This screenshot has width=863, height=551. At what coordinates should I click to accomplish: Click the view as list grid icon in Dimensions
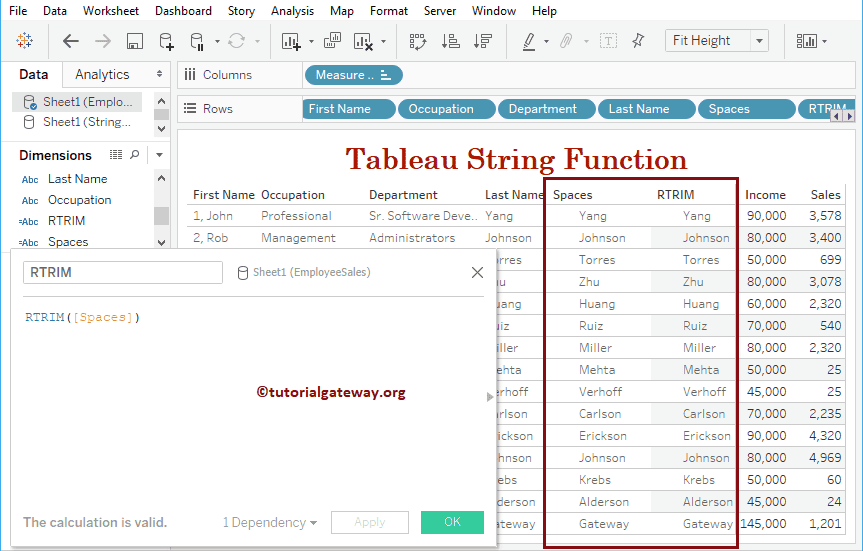(x=116, y=155)
